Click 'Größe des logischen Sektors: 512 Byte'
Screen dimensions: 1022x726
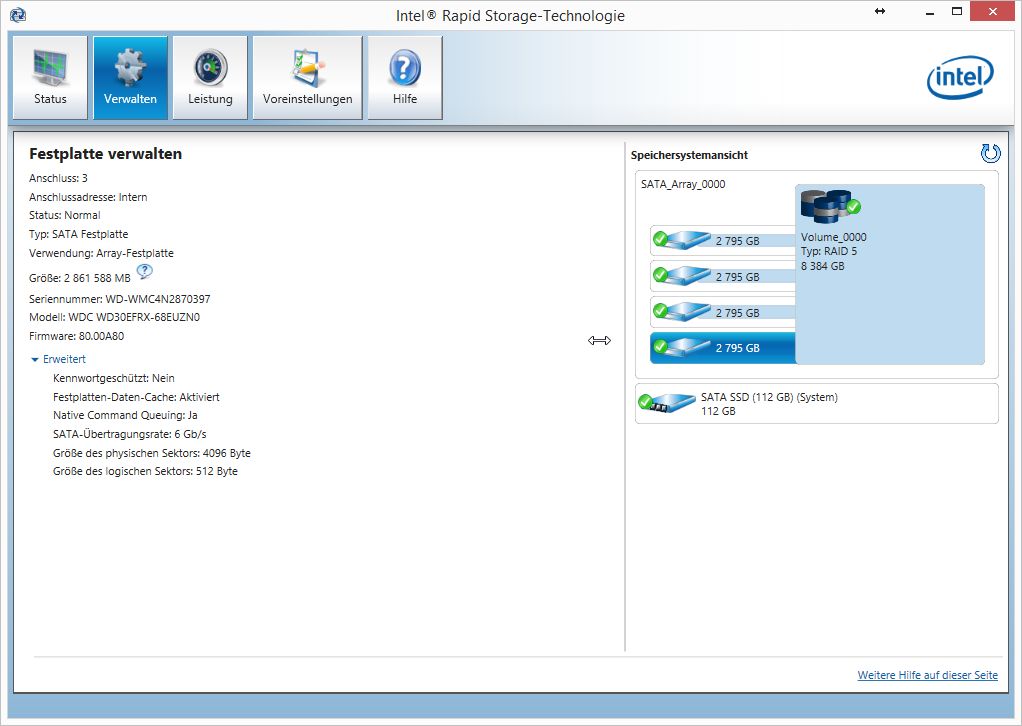(145, 471)
